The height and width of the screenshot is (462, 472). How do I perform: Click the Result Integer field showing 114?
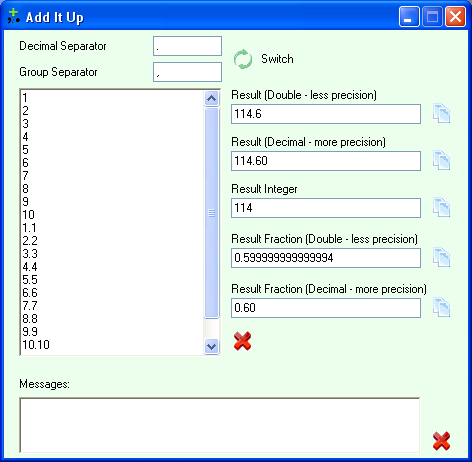tap(326, 208)
